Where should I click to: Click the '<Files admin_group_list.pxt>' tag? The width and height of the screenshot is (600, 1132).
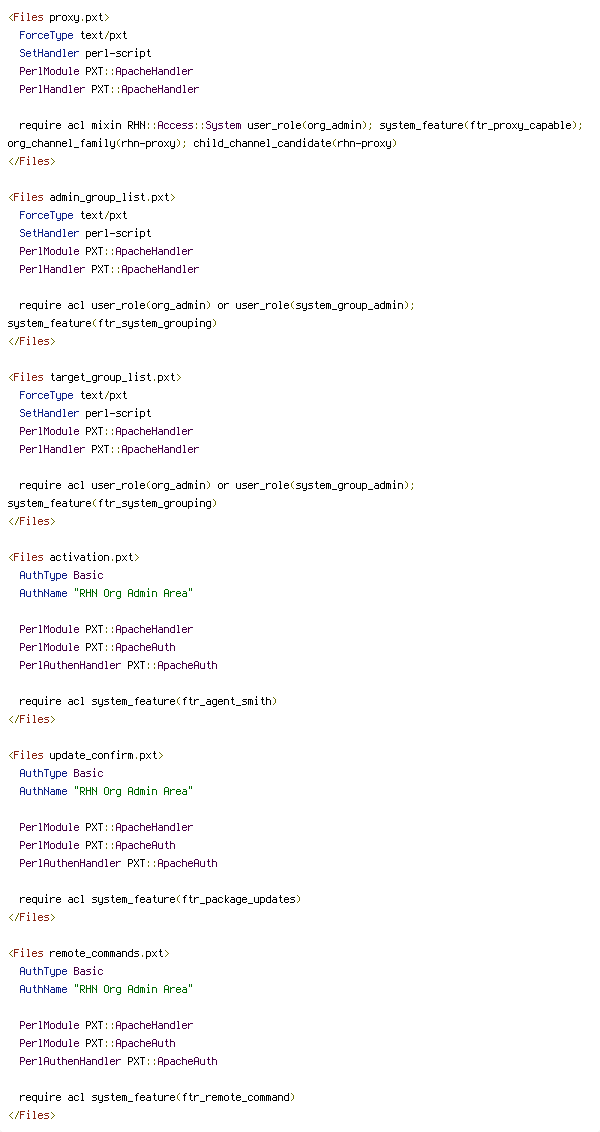(x=91, y=197)
